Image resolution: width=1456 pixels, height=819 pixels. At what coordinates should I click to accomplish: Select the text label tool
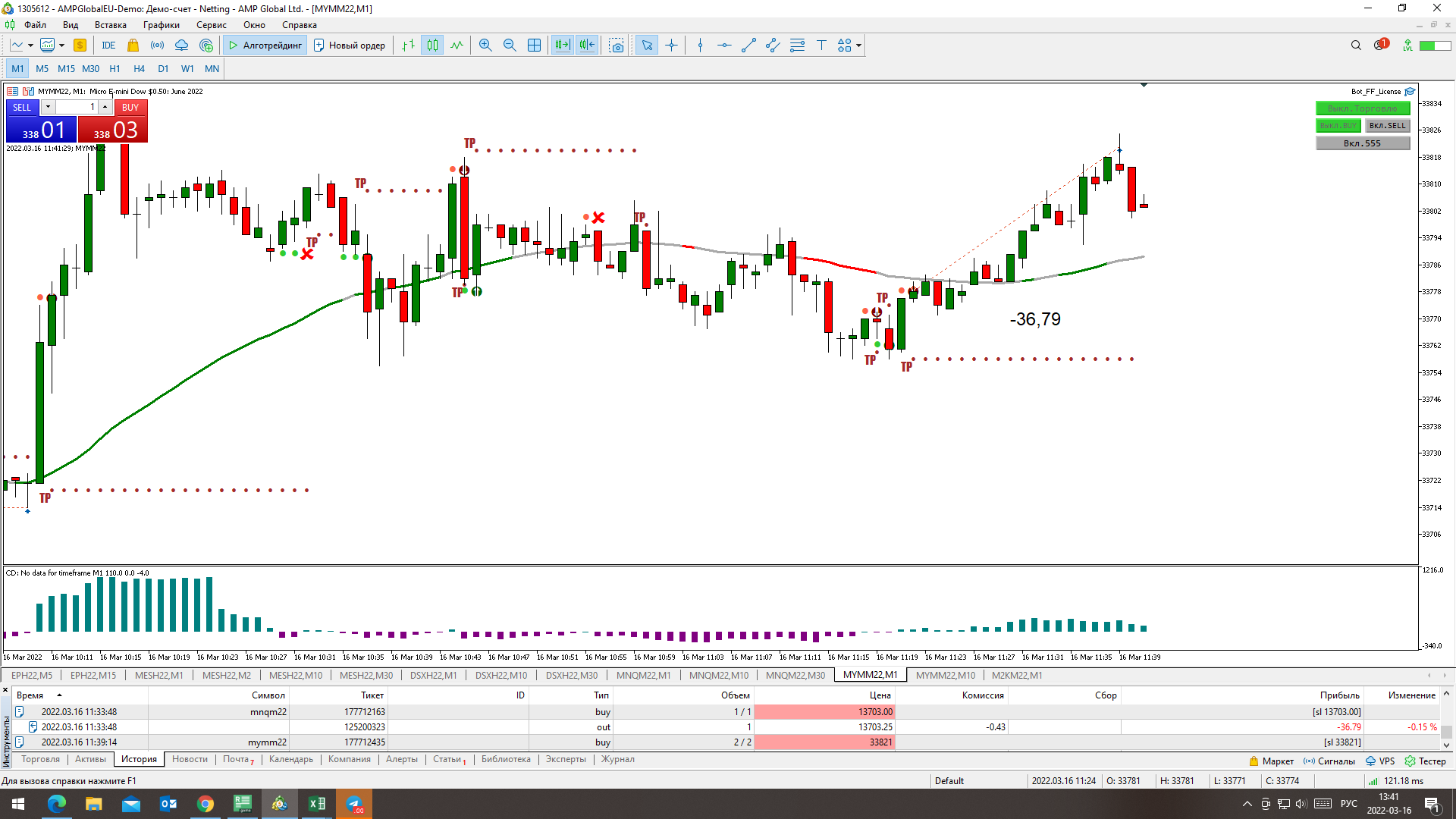[821, 45]
